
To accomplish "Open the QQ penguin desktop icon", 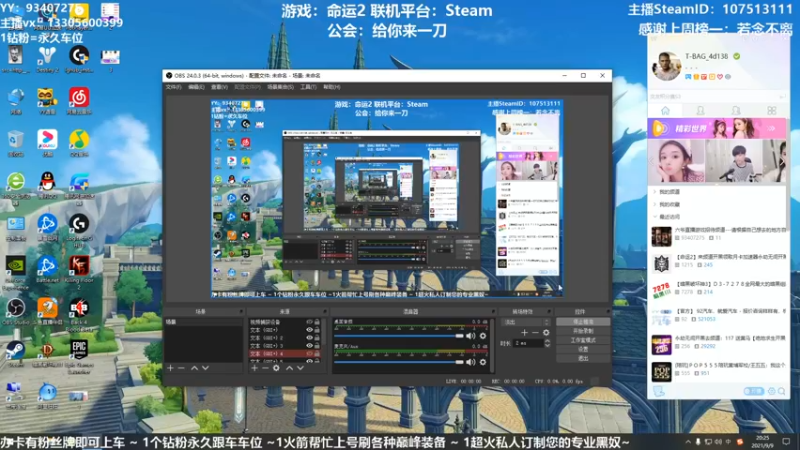I will click(x=47, y=185).
